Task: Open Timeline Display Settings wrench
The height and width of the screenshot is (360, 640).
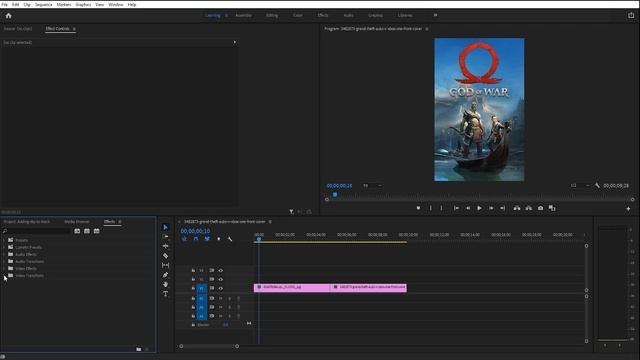Action: pyautogui.click(x=230, y=239)
